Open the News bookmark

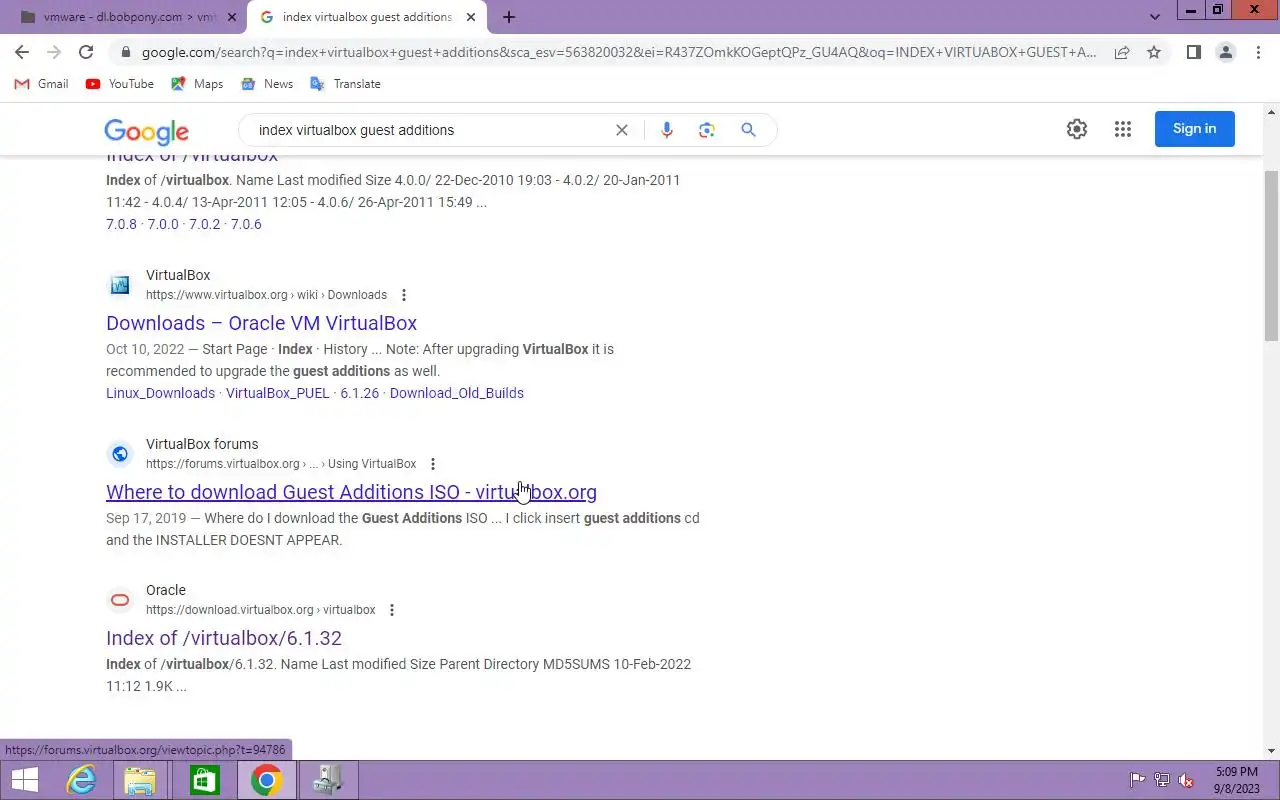(267, 84)
